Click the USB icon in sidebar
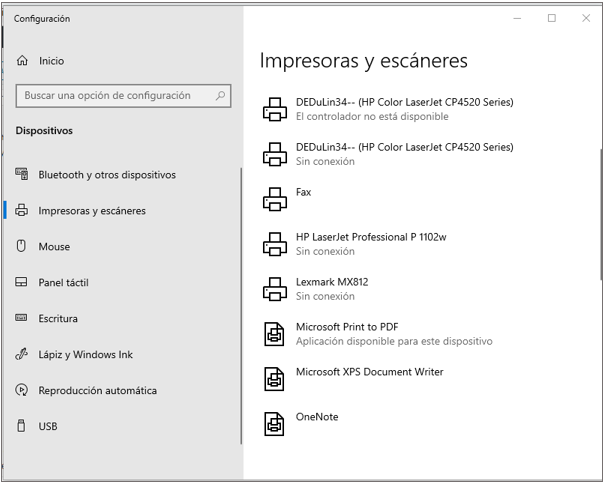The image size is (604, 483). point(22,426)
